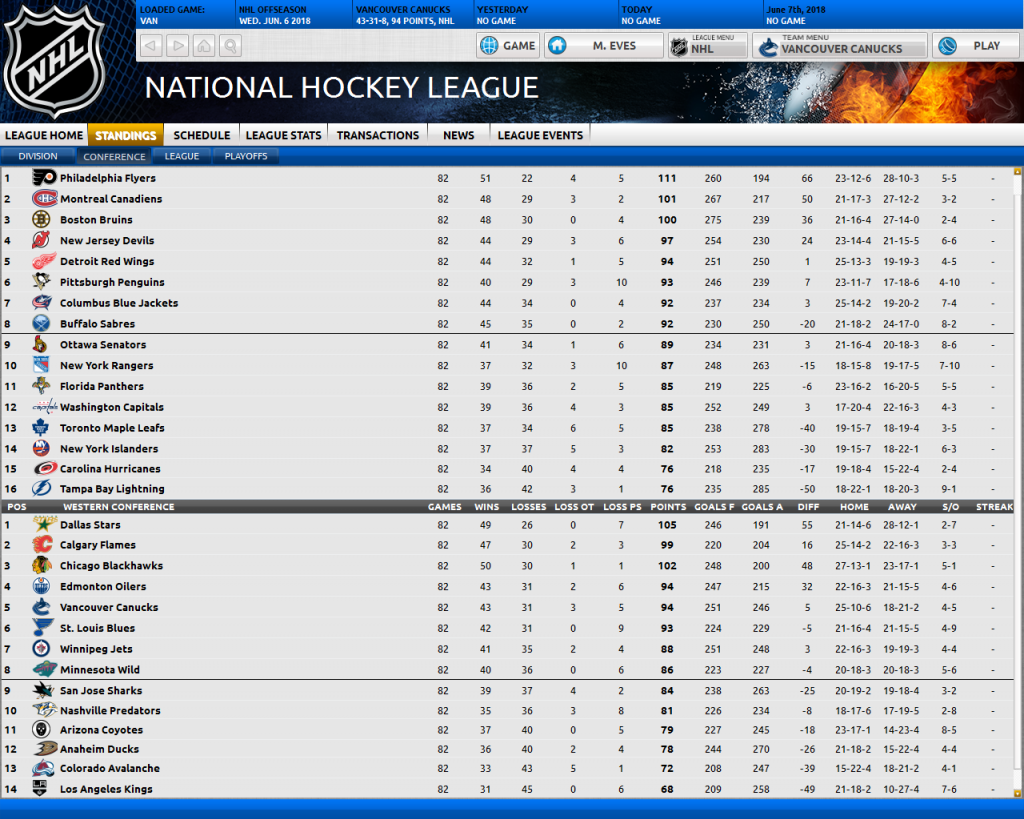
Task: Show Division standings view
Action: coord(38,156)
